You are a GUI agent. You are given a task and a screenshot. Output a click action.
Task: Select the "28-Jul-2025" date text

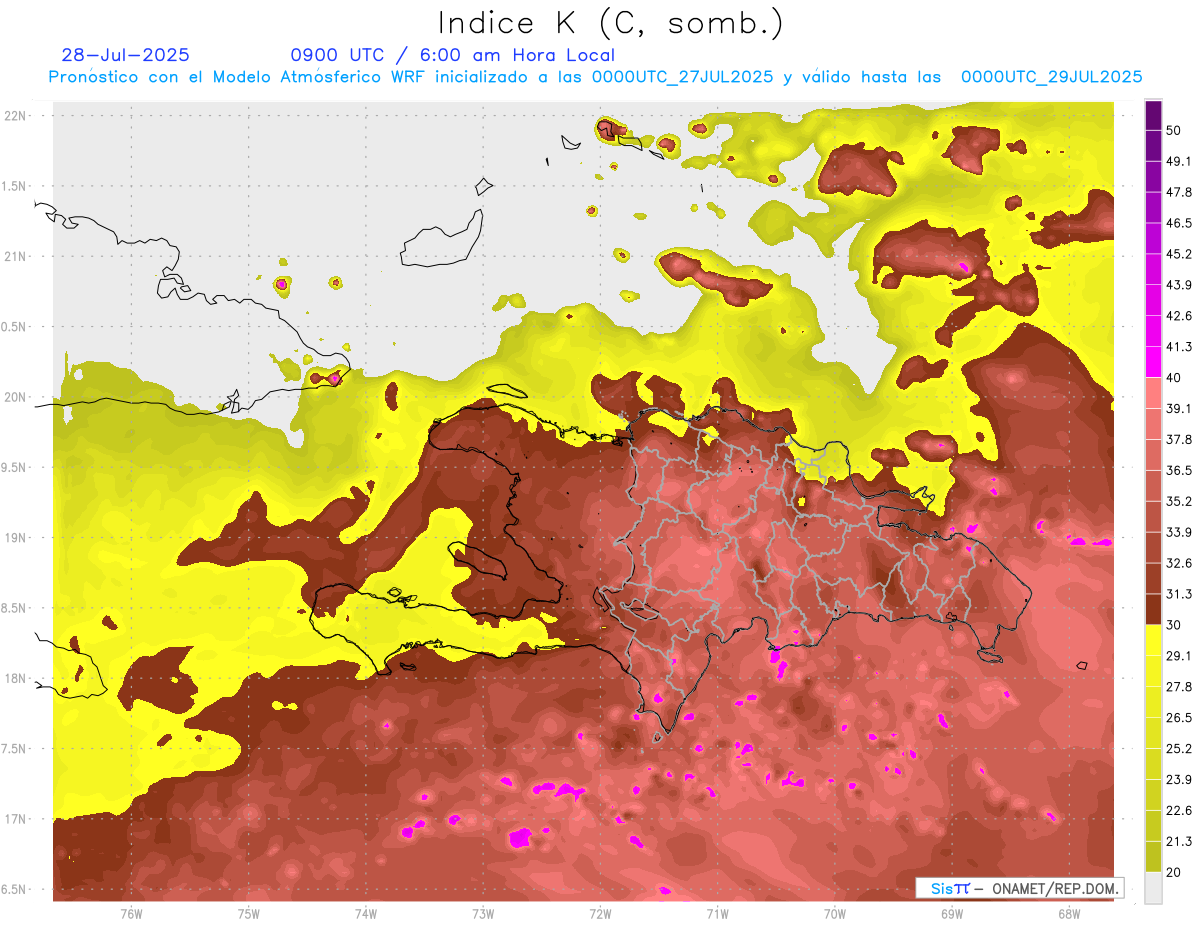pyautogui.click(x=125, y=55)
